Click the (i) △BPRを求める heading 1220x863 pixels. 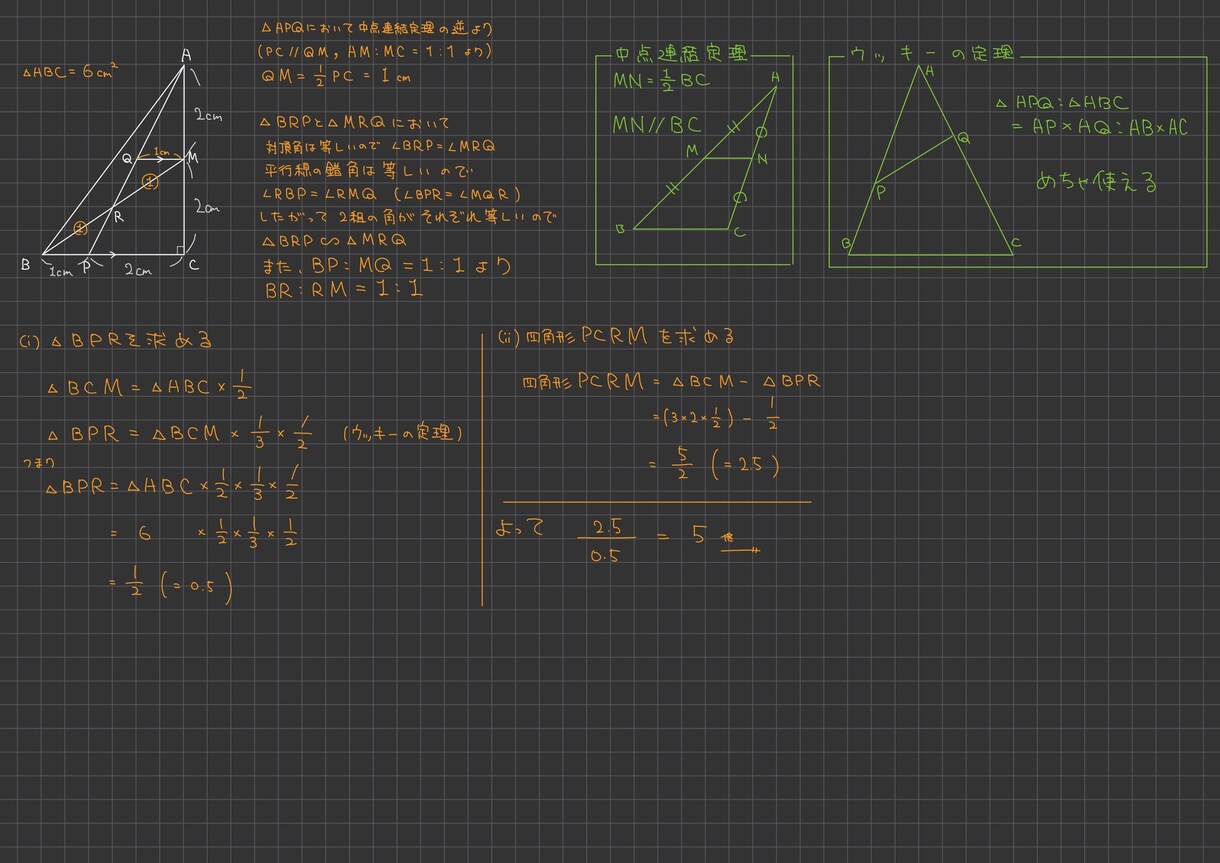116,341
